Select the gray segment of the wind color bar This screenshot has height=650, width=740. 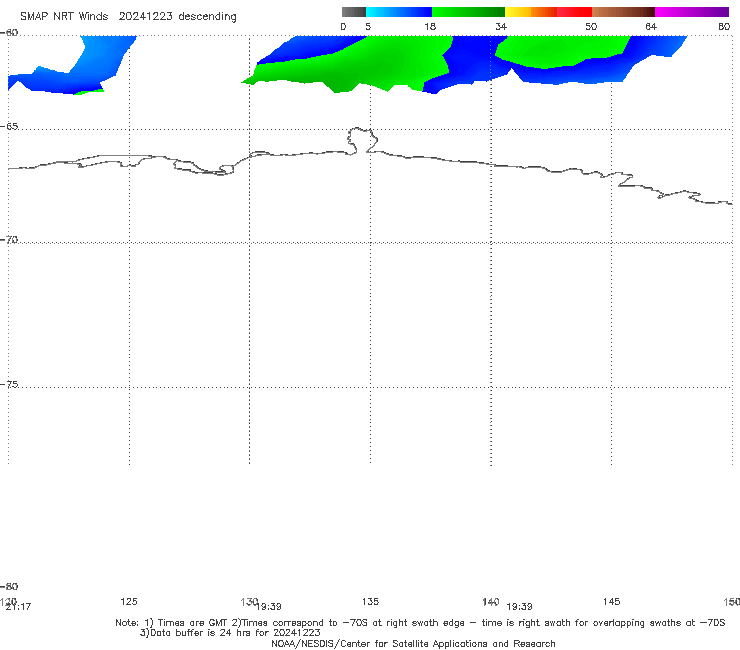click(353, 12)
